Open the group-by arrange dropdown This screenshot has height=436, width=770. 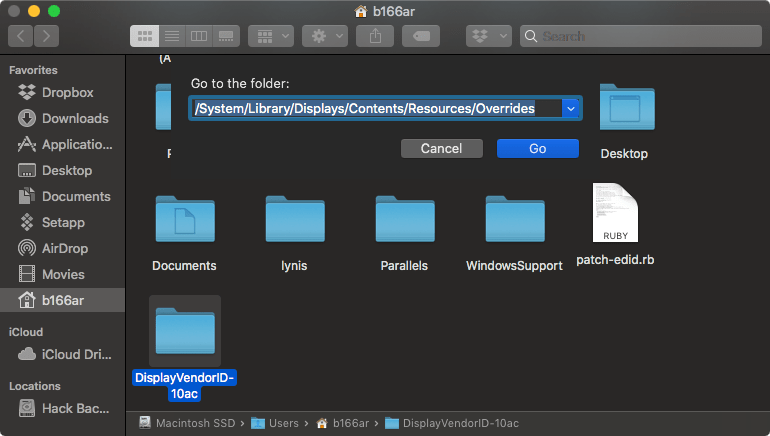(271, 36)
